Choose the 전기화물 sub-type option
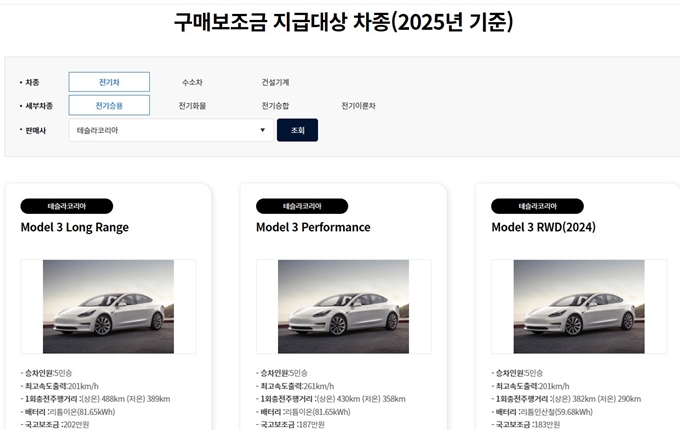 [192, 105]
